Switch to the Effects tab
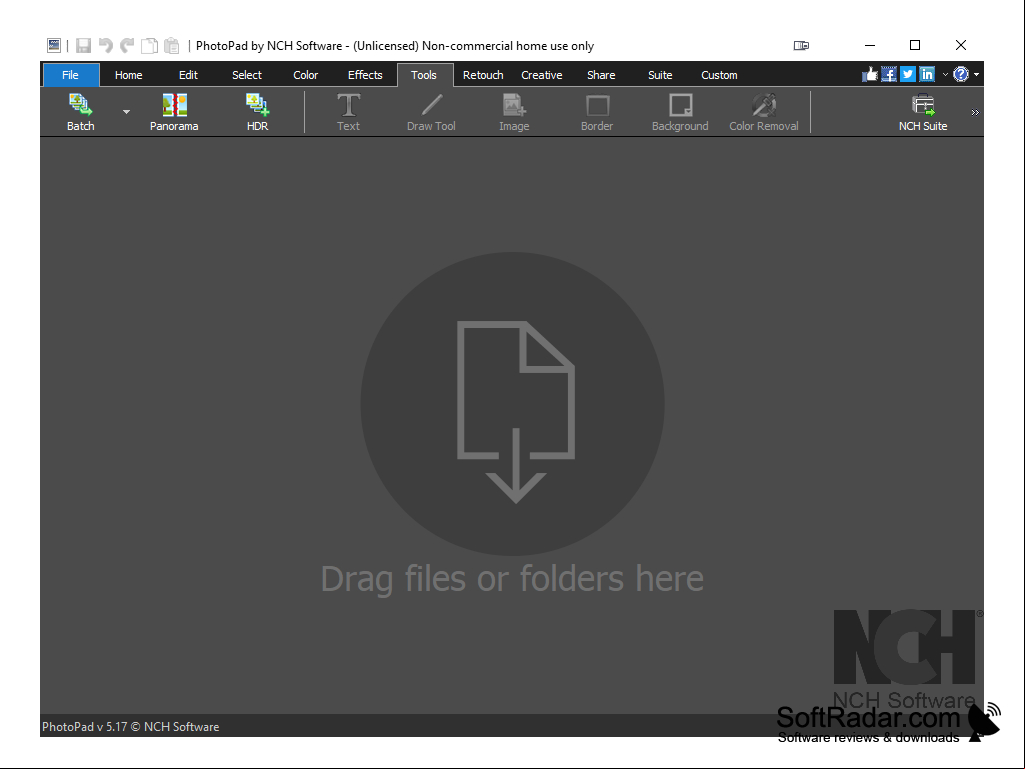The image size is (1025, 769). [365, 75]
